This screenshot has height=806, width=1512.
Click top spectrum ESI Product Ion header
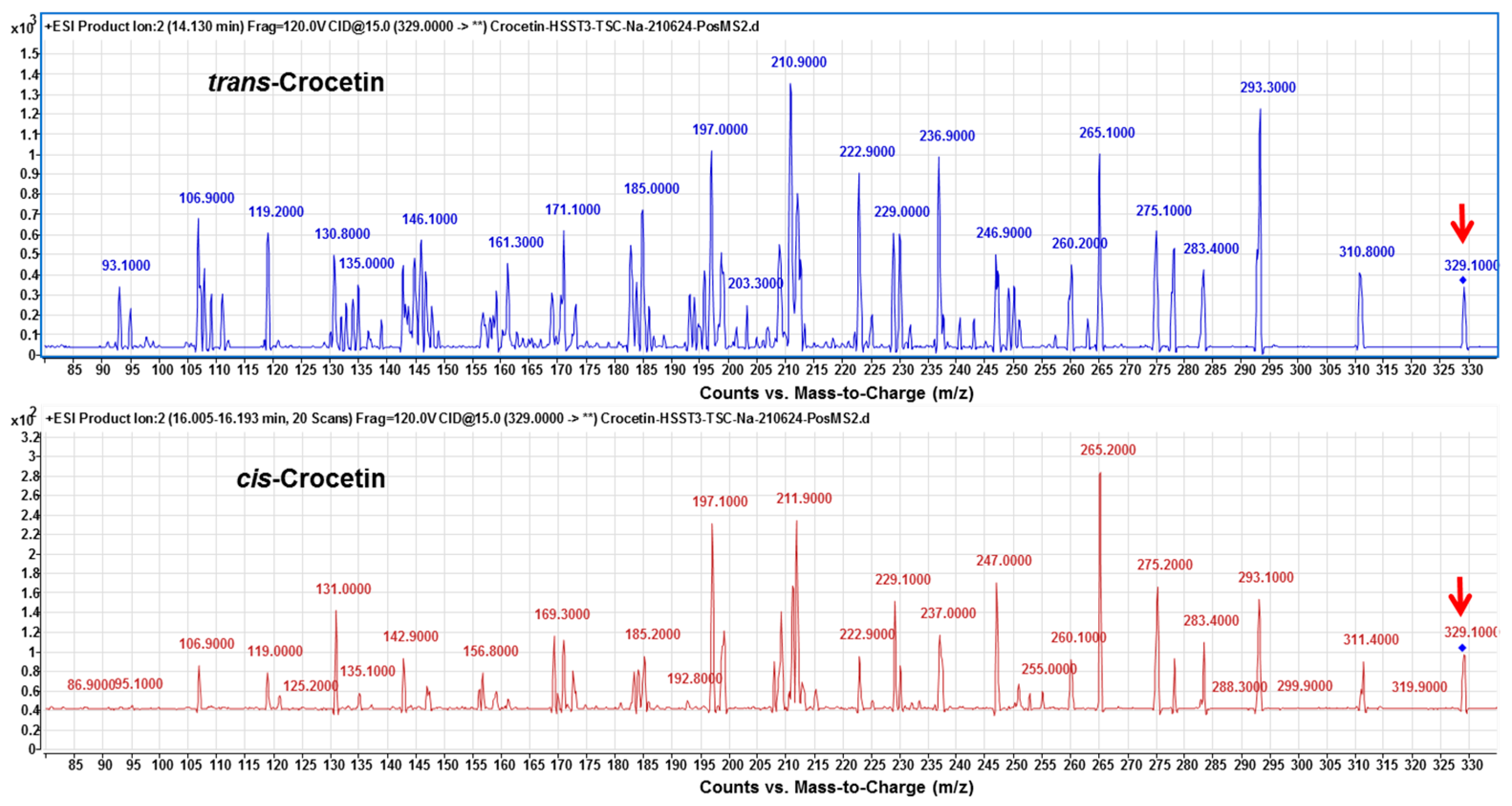(402, 26)
